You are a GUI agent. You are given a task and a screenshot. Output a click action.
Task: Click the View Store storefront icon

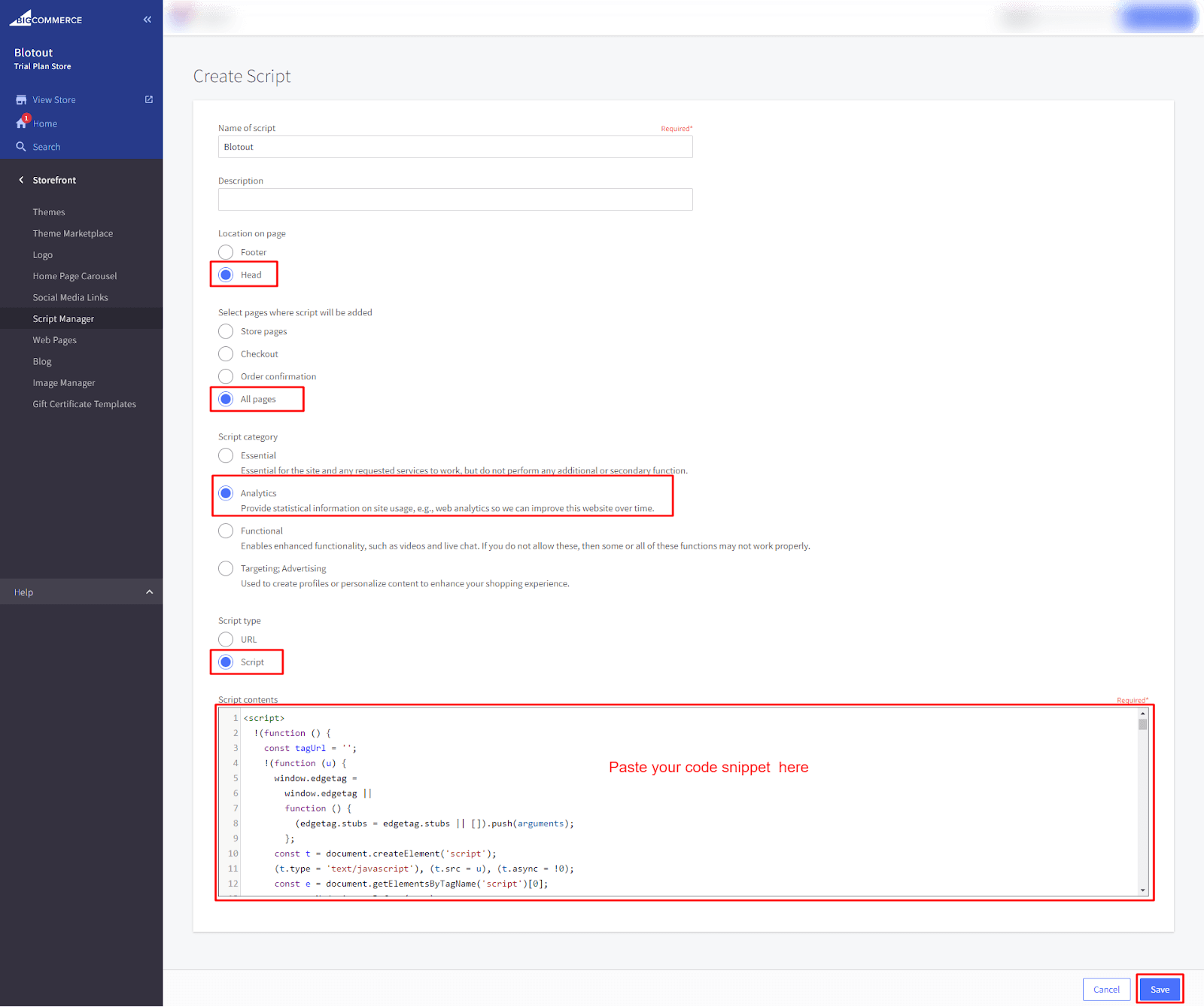pyautogui.click(x=21, y=100)
